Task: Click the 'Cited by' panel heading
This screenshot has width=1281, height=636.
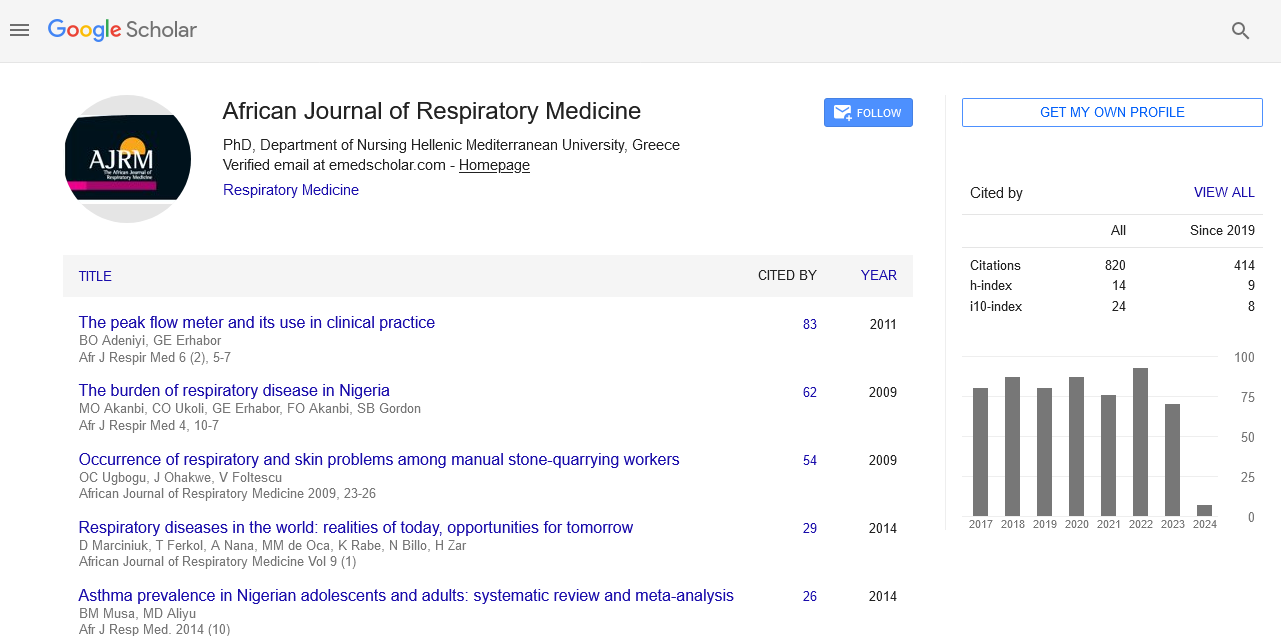Action: pyautogui.click(x=996, y=193)
